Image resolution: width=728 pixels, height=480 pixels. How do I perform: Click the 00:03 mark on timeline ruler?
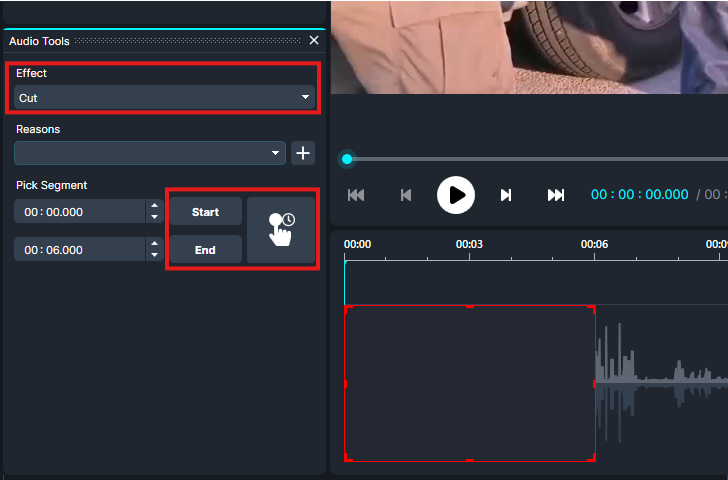point(470,244)
